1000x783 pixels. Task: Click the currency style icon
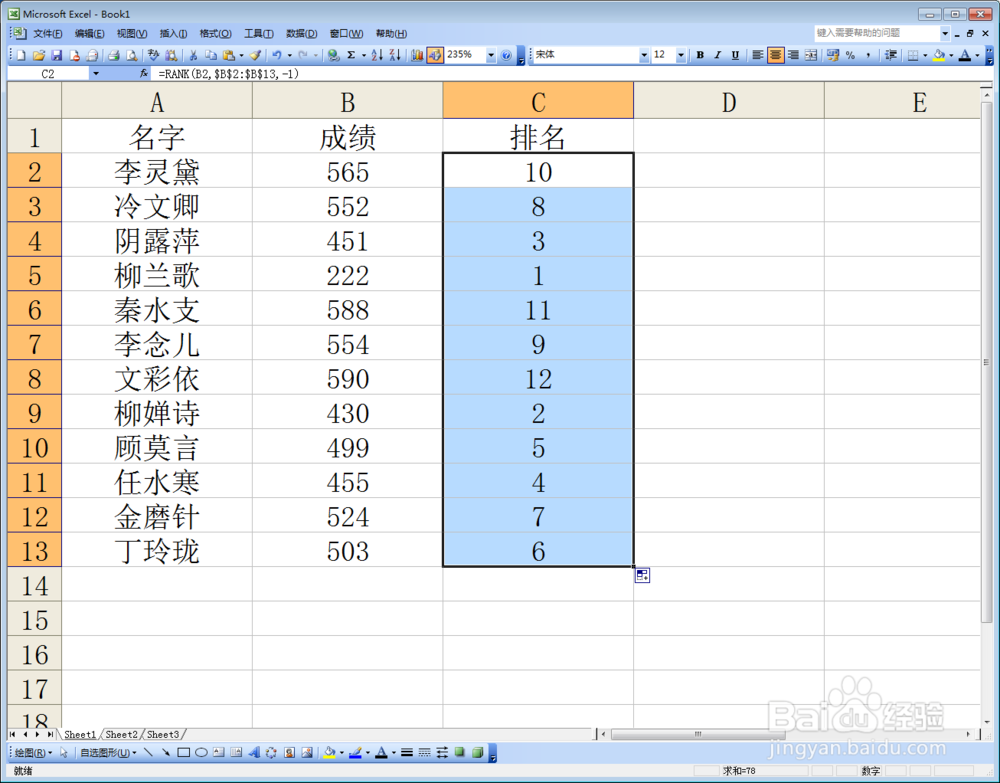click(x=832, y=55)
